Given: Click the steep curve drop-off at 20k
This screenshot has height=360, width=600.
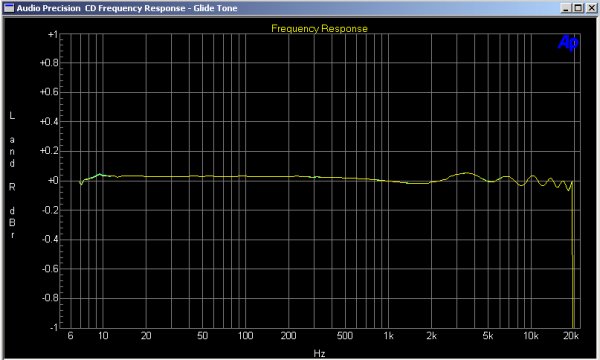Looking at the screenshot, I should pyautogui.click(x=573, y=254).
